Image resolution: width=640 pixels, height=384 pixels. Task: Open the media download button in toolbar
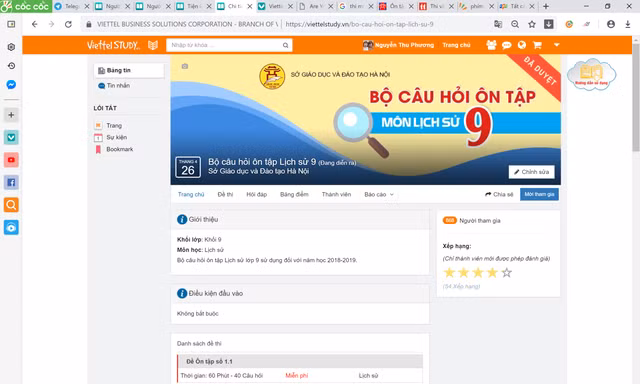549,24
